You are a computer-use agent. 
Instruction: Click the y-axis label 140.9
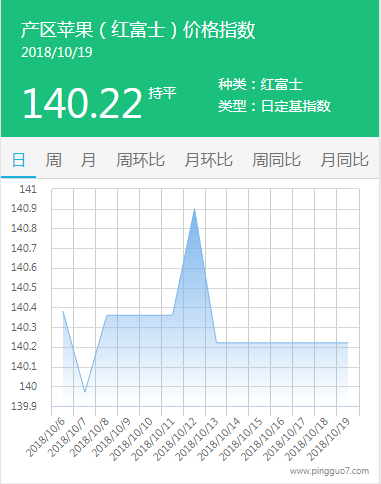(24, 208)
